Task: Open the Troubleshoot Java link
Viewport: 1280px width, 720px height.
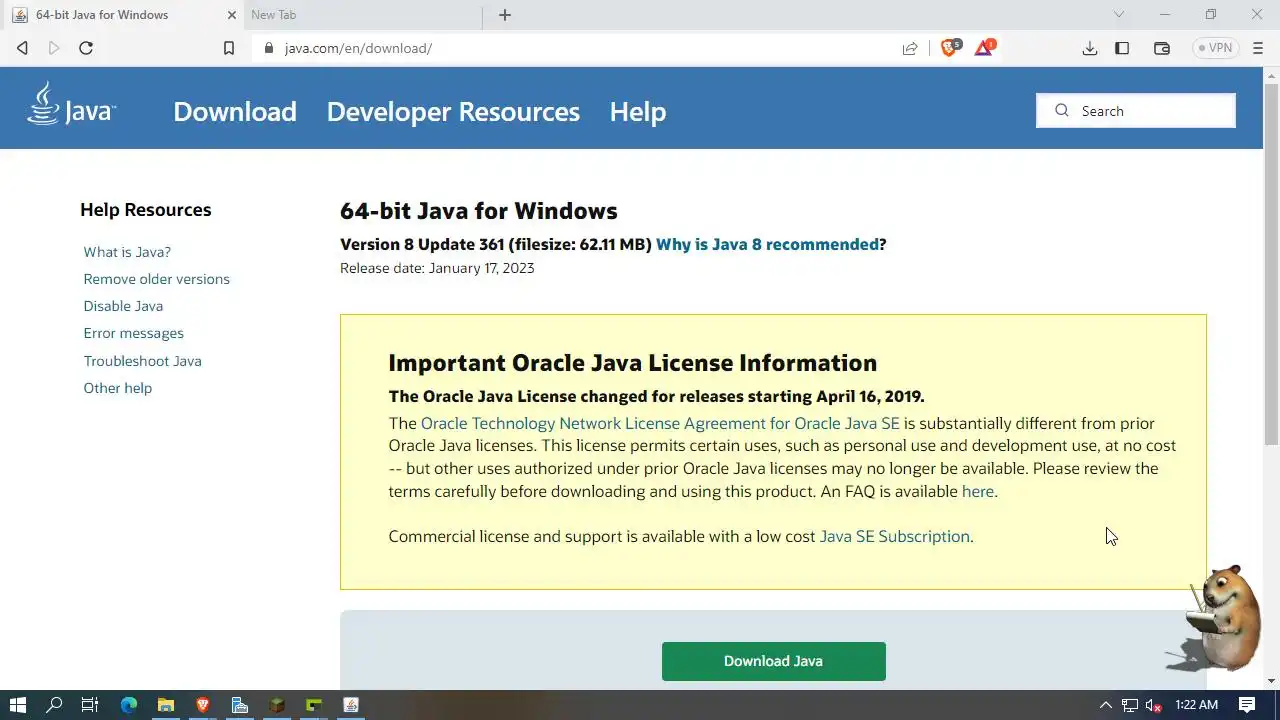Action: point(143,361)
